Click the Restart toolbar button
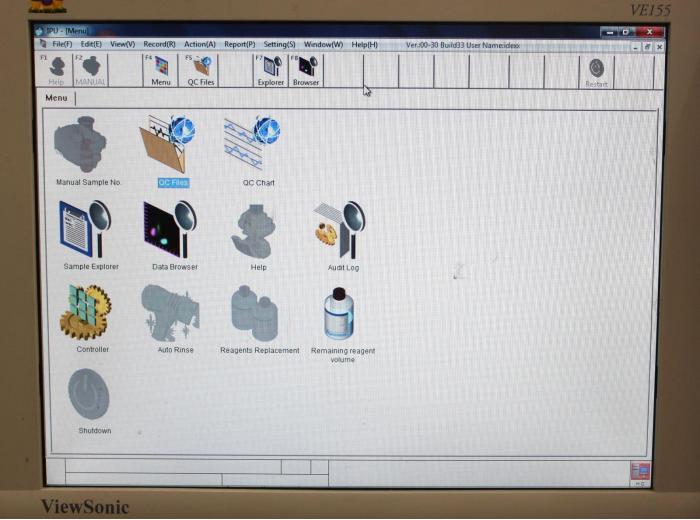Screen dimensions: 700x520 coord(596,72)
